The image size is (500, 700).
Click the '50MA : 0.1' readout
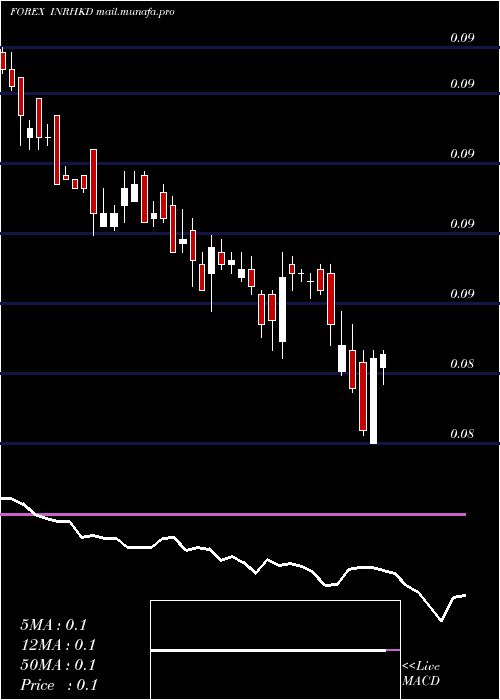[x=58, y=665]
